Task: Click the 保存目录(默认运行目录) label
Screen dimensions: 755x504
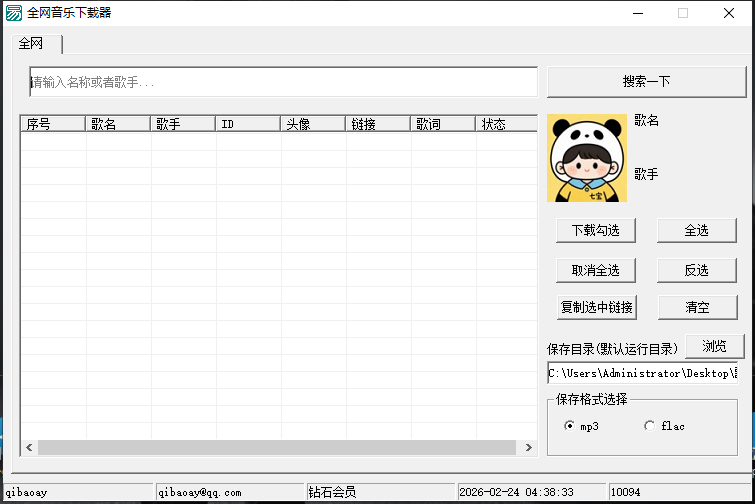Action: click(x=612, y=349)
